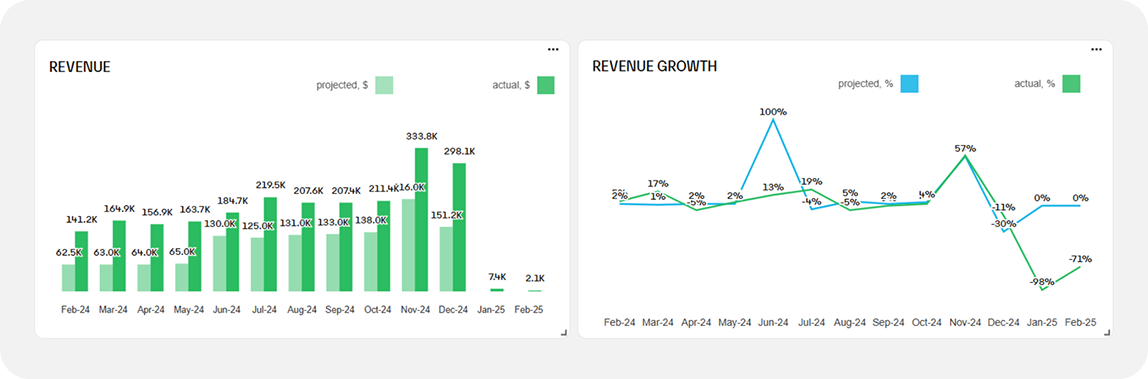Click the 57% label on growth chart
Image resolution: width=1148 pixels, height=379 pixels.
tap(965, 149)
